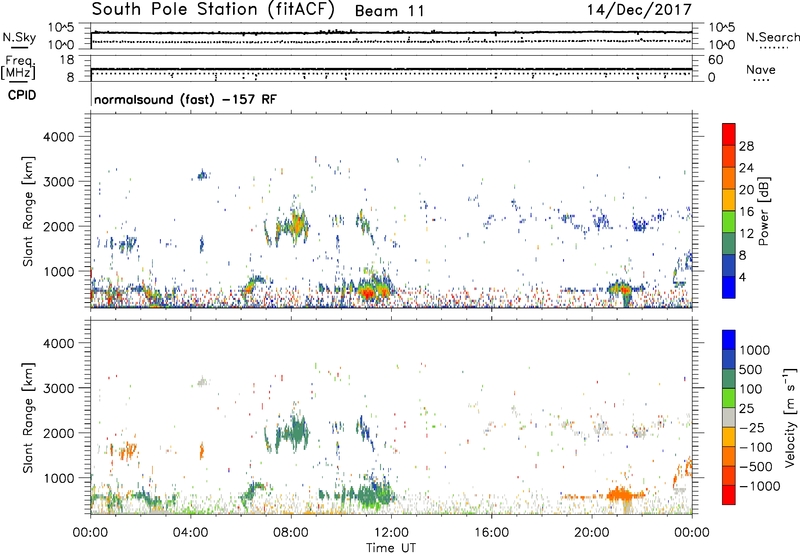Click the 3000 tick in the velocity panel
Screen dimensions: 800x554
pos(58,388)
